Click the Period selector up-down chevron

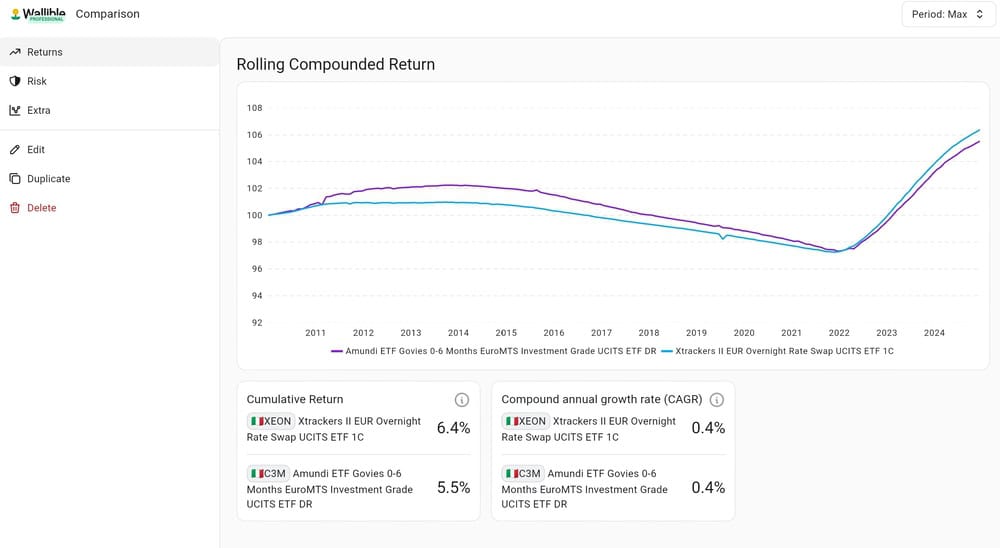pos(980,14)
